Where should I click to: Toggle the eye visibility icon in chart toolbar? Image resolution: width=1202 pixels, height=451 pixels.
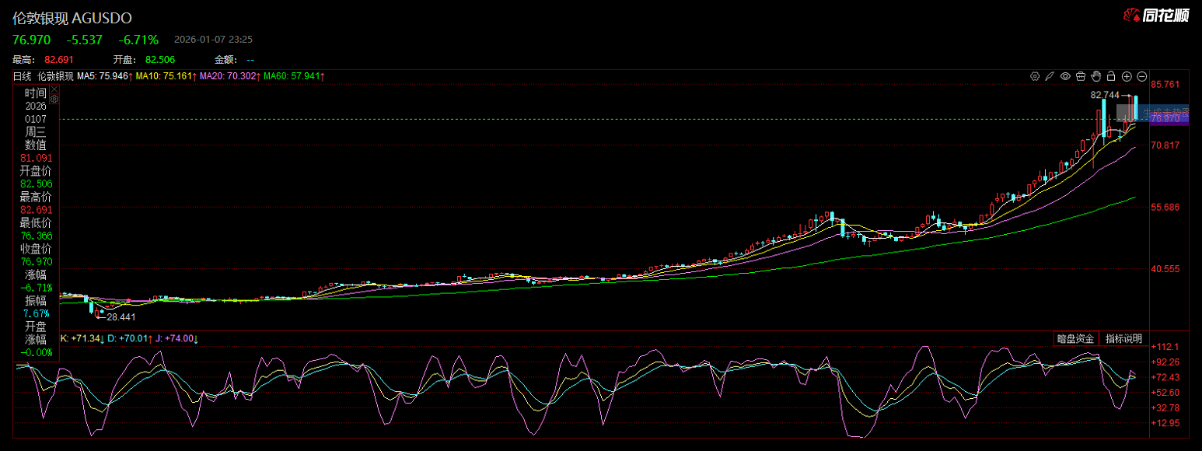point(1065,76)
